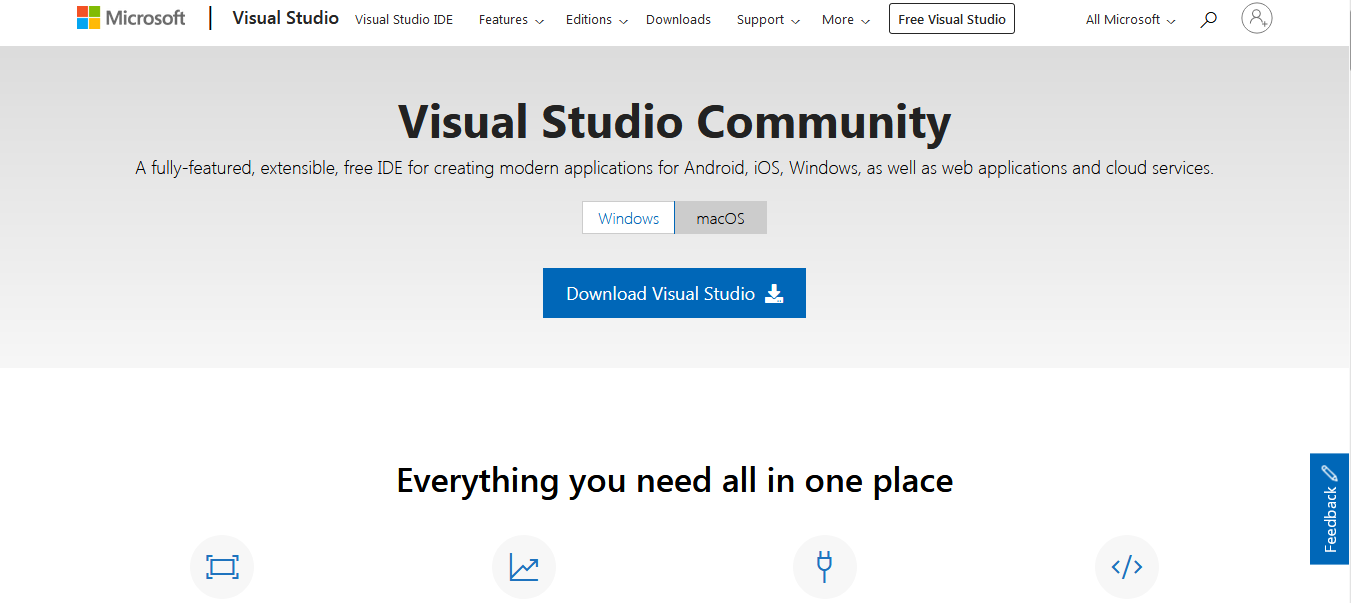The height and width of the screenshot is (603, 1351).
Task: Click the line chart feature icon
Action: [x=524, y=567]
